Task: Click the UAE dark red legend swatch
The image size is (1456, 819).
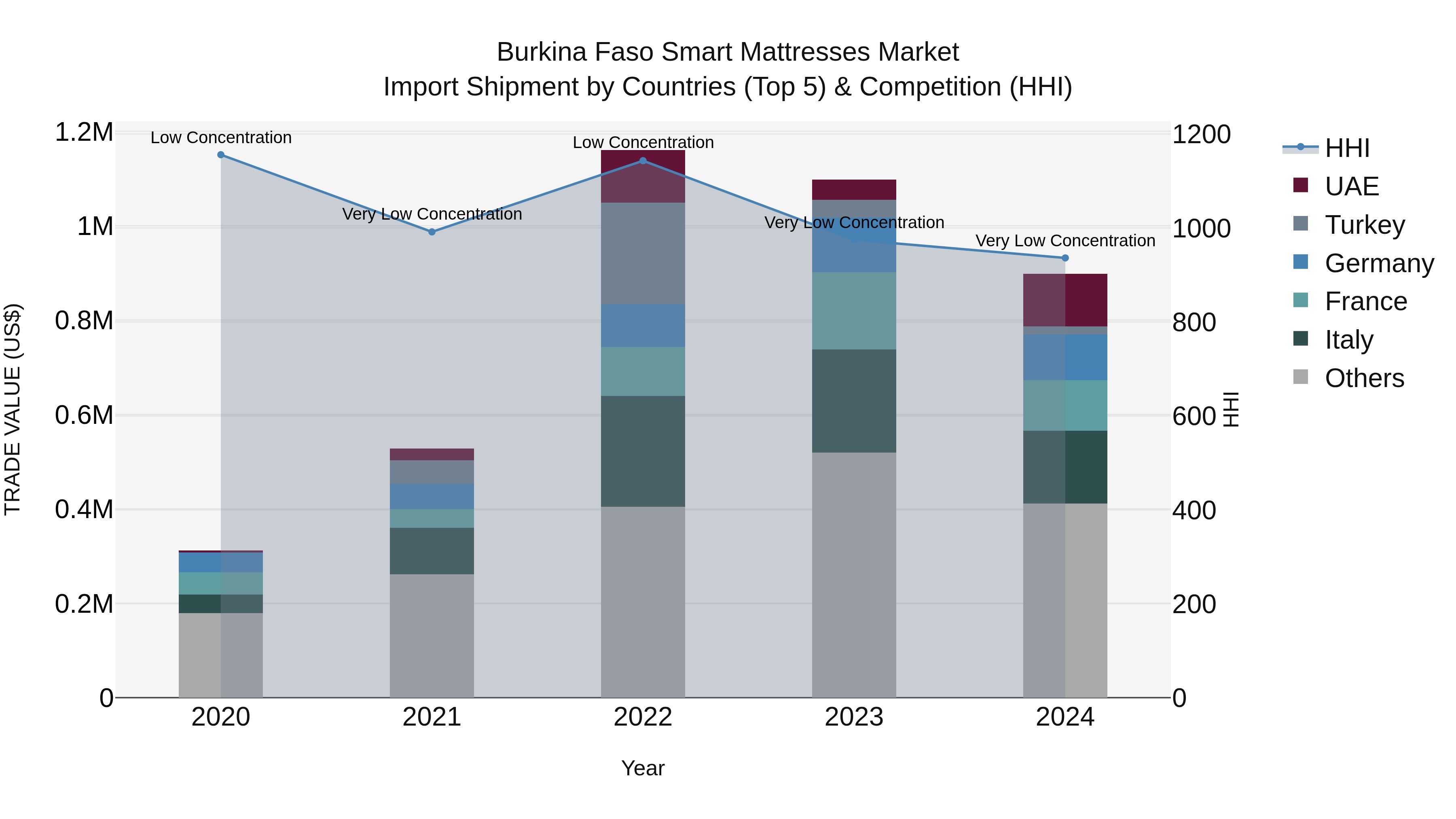Action: (1301, 185)
